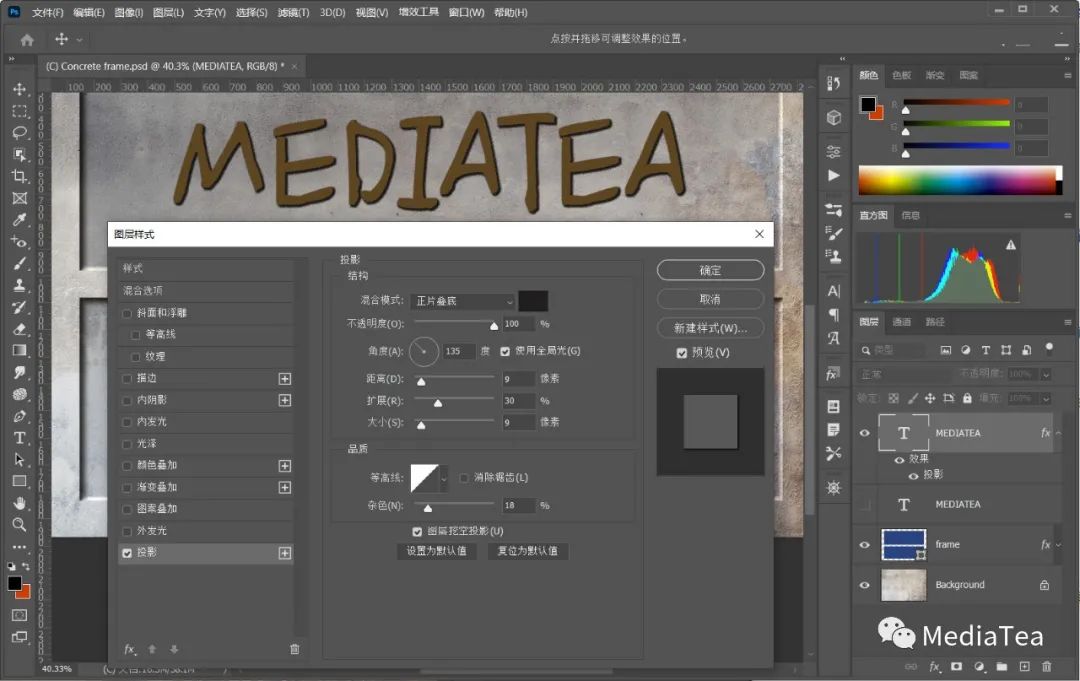Viewport: 1080px width, 681px height.
Task: Open the 等高线 contour picker arrow
Action: (x=444, y=478)
